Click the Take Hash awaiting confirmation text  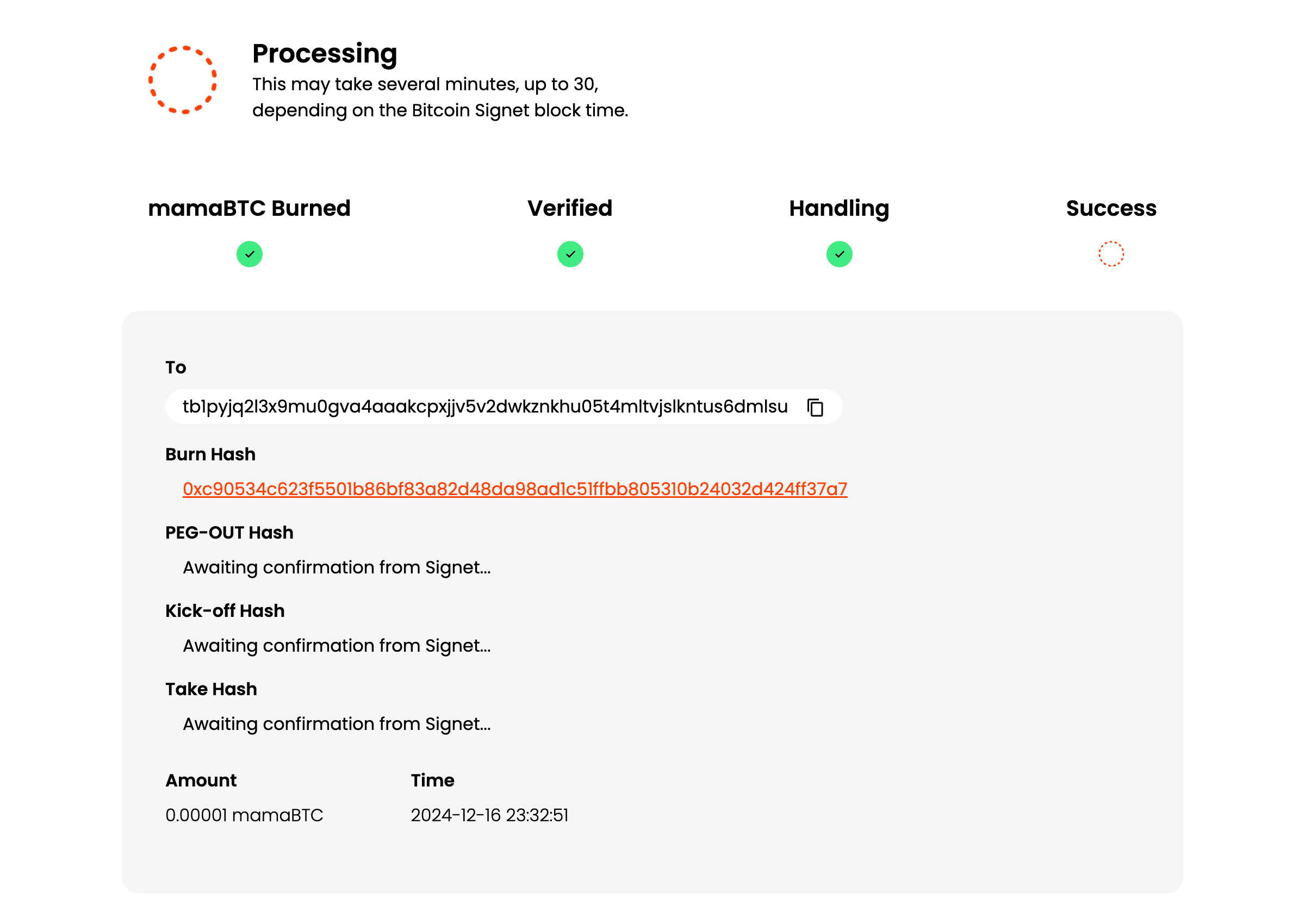[337, 725]
